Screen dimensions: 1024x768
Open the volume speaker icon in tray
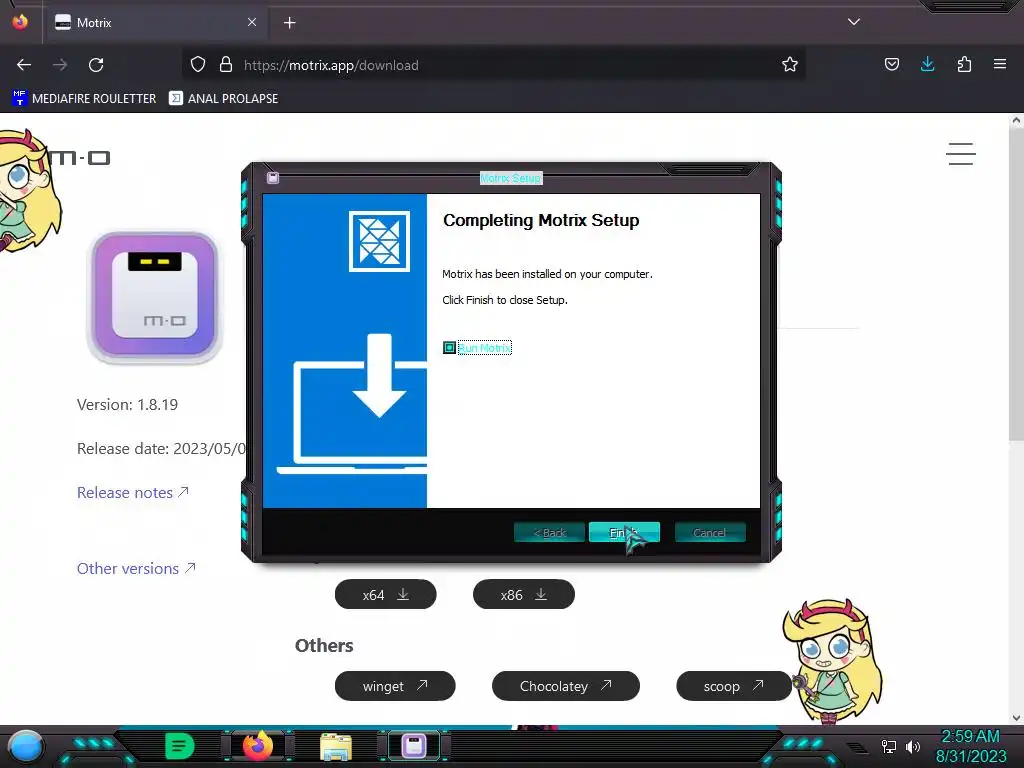[913, 746]
